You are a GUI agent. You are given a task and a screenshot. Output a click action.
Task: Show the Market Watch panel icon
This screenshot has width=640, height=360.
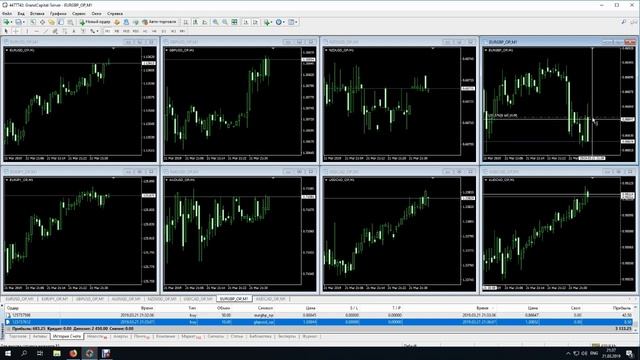33,22
